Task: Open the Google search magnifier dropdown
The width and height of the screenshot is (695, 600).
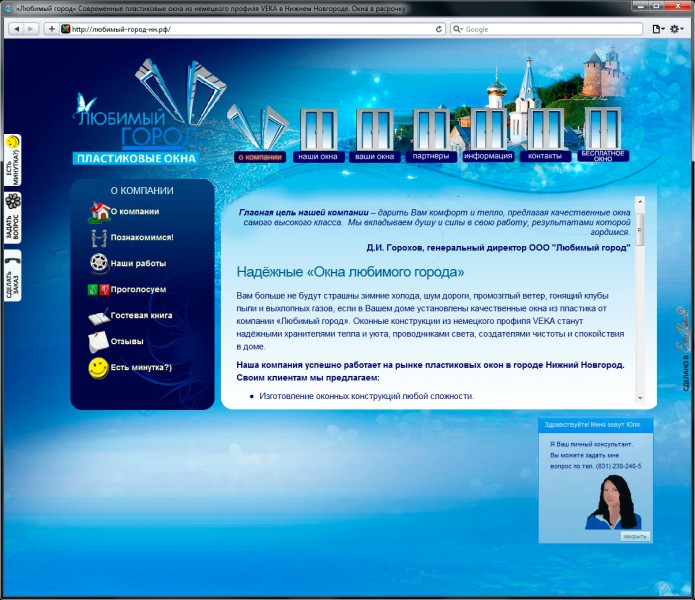Action: coord(458,29)
